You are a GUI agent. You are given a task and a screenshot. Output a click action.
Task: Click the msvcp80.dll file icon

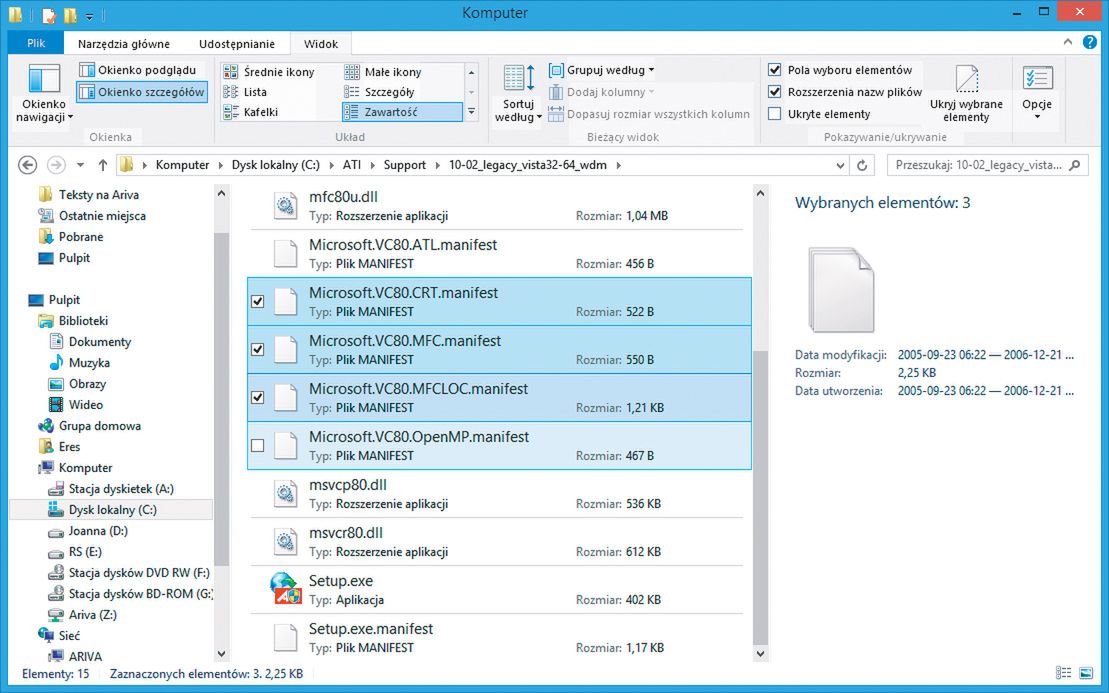click(285, 494)
